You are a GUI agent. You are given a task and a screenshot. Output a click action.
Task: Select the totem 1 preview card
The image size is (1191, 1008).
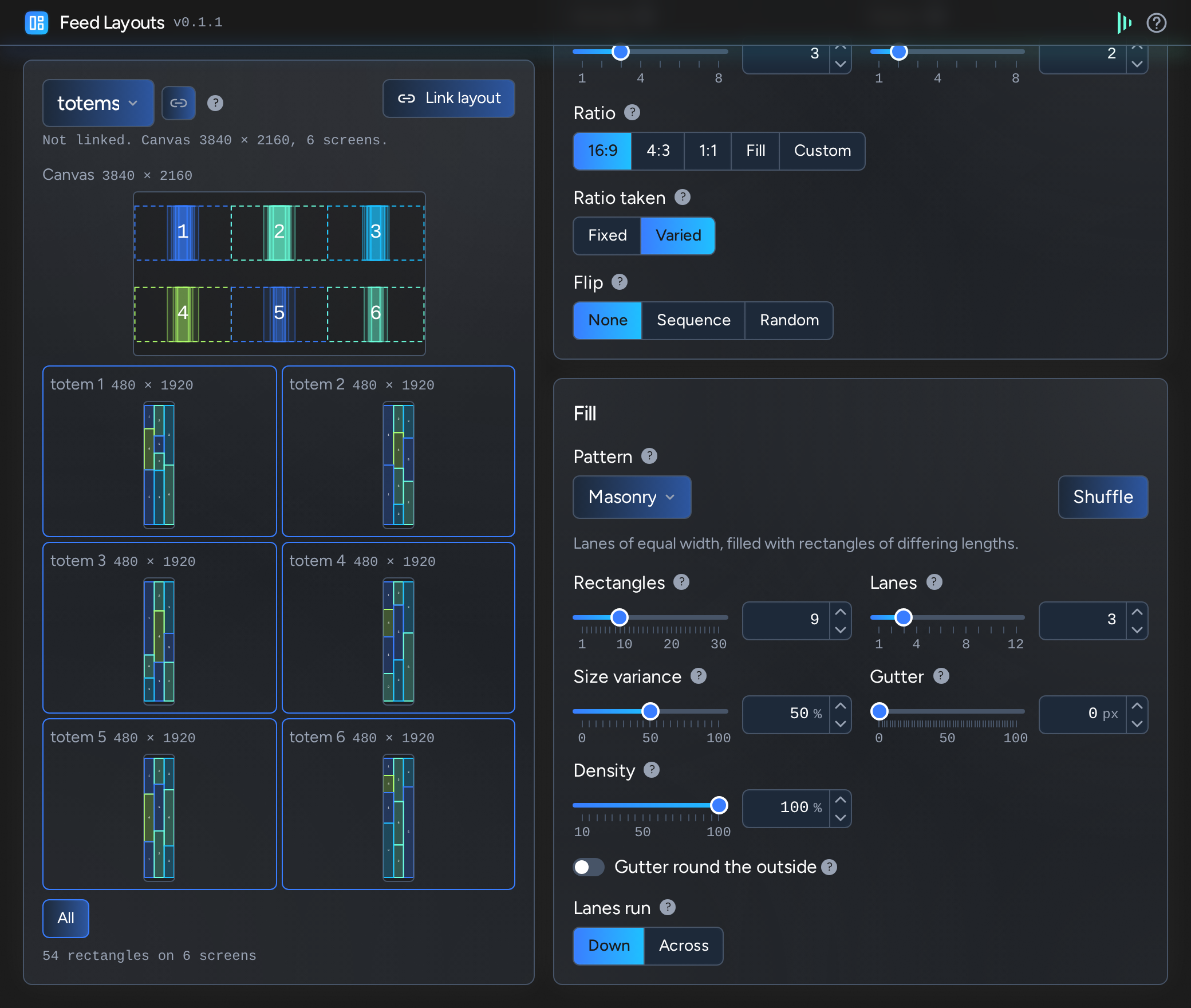coord(160,451)
